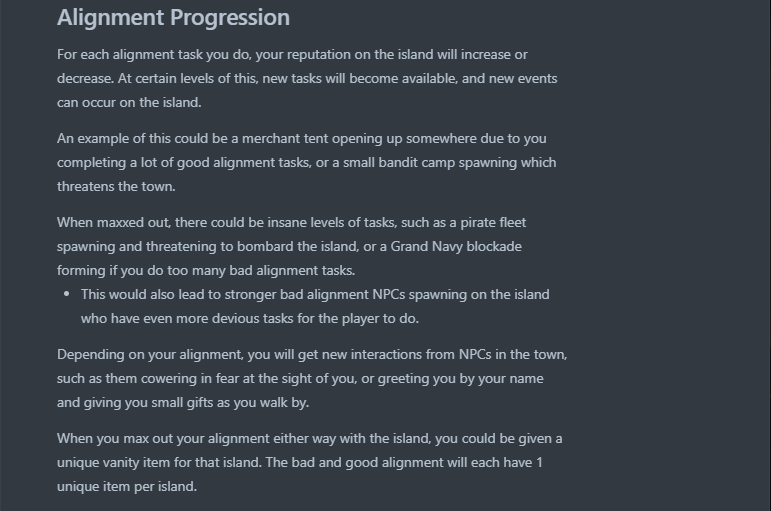Click the paragraph starting 'Depending on your alignment'

pos(312,378)
